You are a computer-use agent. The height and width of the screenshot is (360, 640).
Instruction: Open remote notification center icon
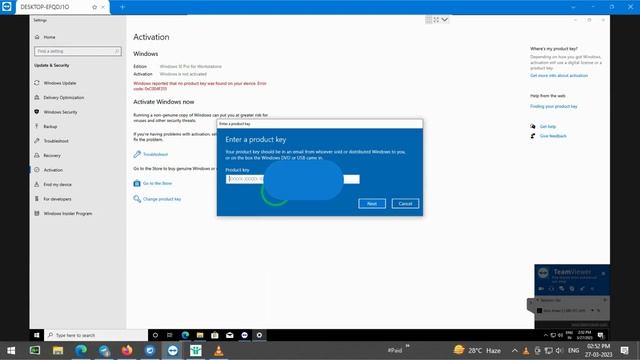click(x=600, y=335)
